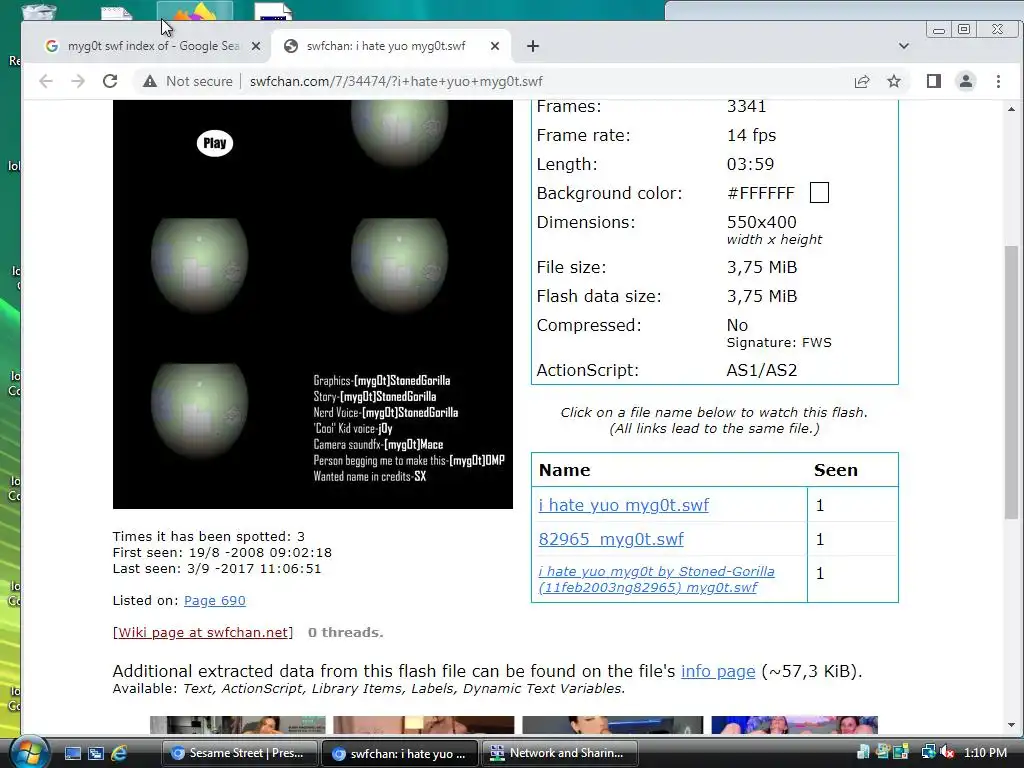1024x768 pixels.
Task: Click the vertical scrollbar thumb
Action: tap(1011, 382)
